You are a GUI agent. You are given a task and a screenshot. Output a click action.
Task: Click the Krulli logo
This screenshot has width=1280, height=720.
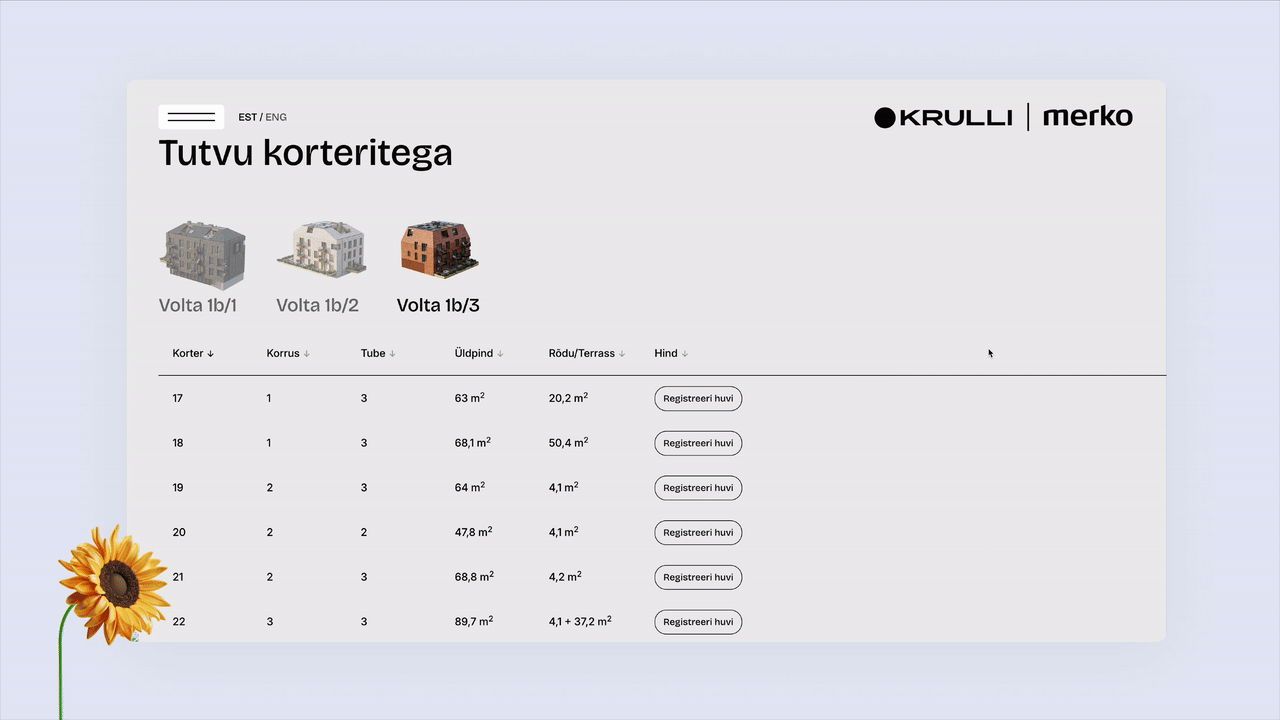point(943,118)
